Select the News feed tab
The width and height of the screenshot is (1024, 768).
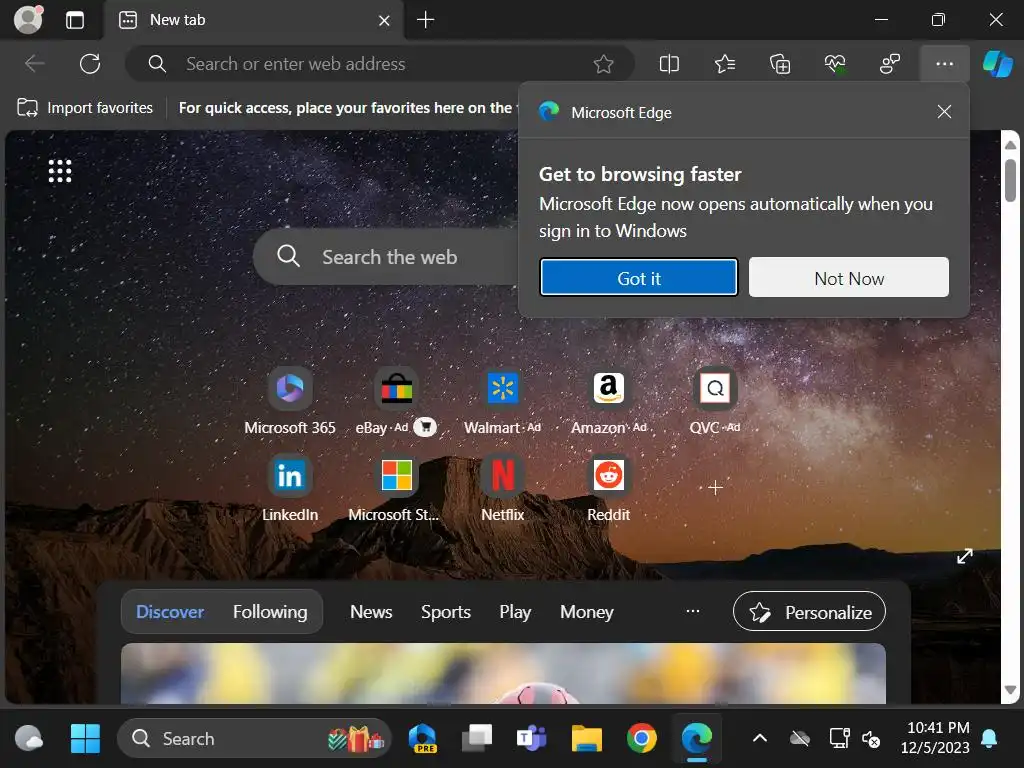click(371, 612)
